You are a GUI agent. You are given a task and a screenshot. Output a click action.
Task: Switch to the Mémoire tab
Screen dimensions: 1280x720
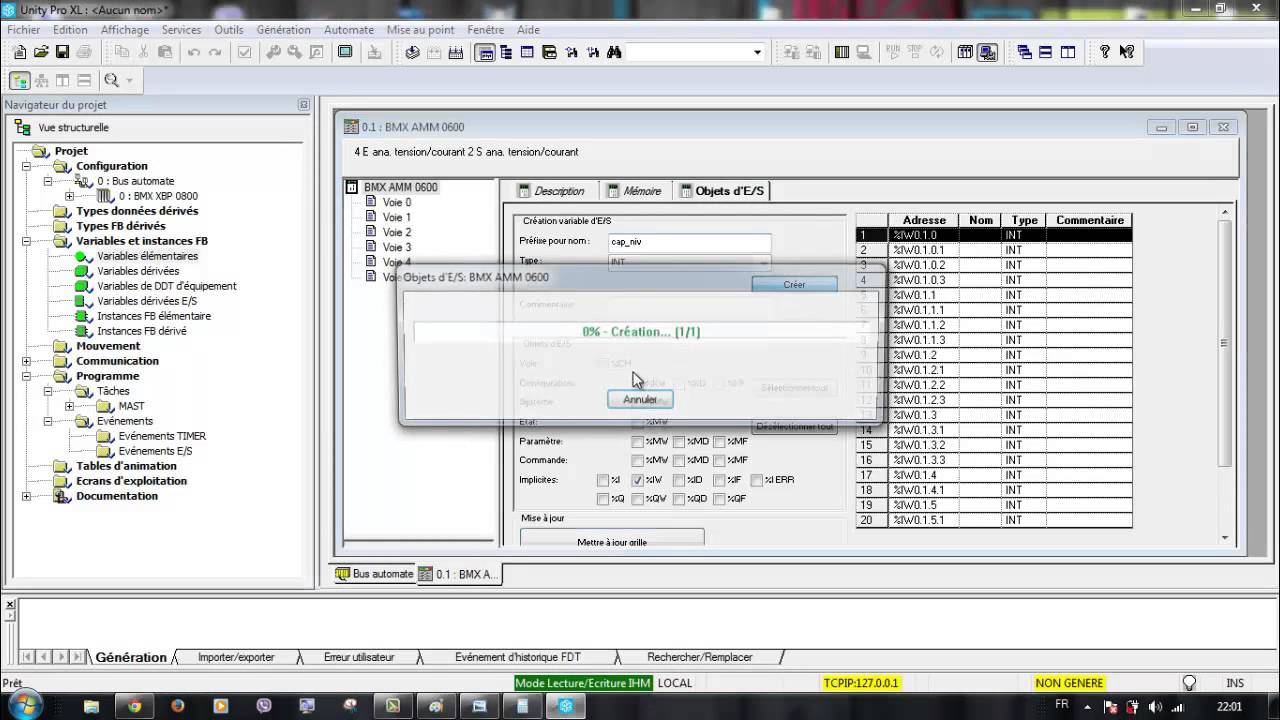click(x=633, y=191)
